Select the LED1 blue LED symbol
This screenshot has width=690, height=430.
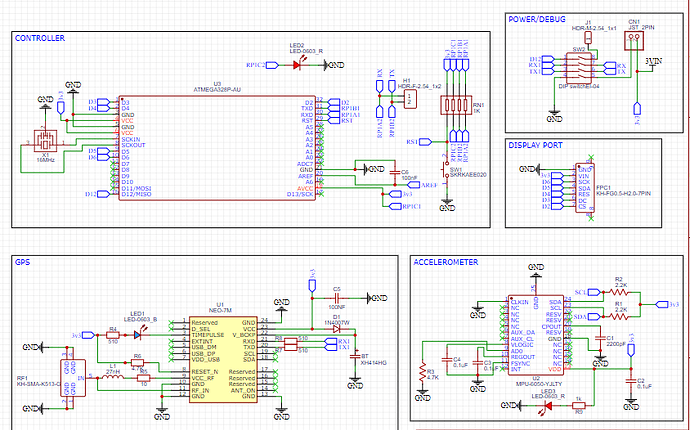pos(138,335)
